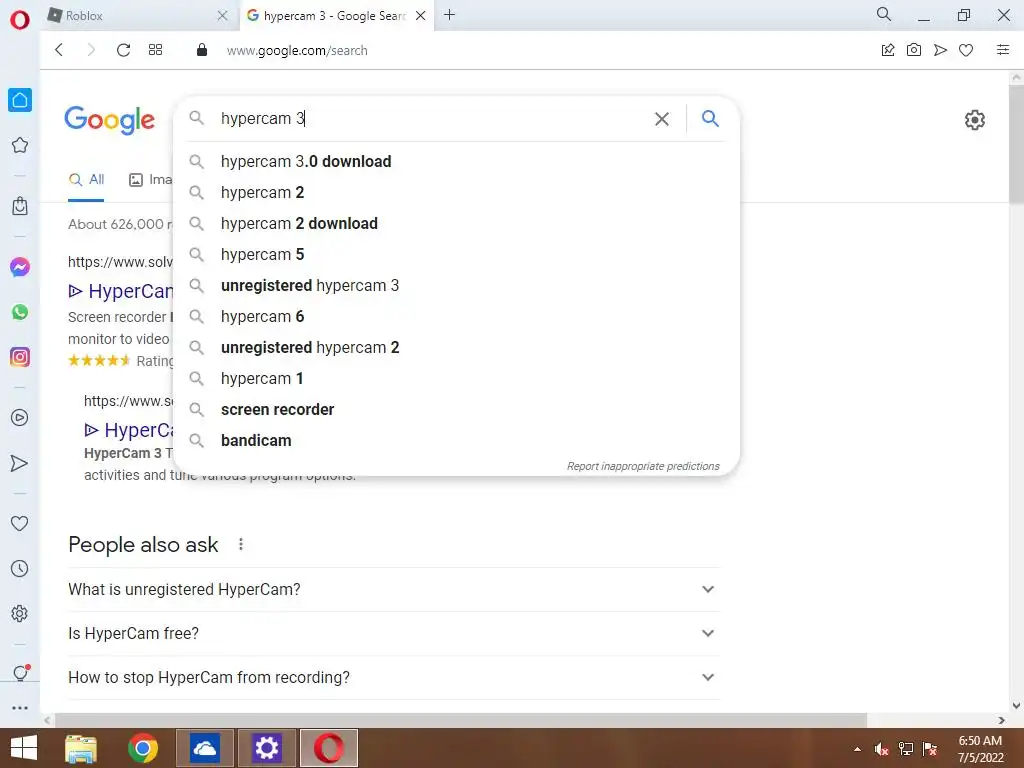Open the lightbulb tips sidebar icon

(20, 673)
